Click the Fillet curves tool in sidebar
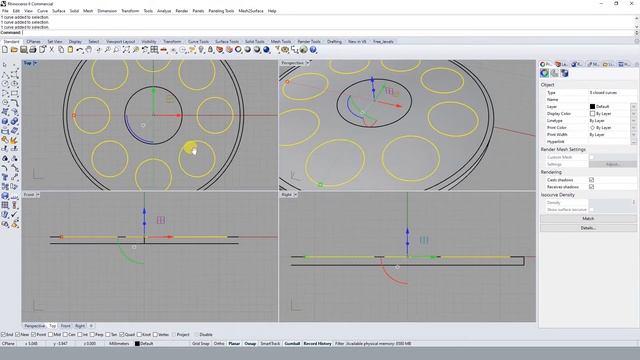 (14, 102)
